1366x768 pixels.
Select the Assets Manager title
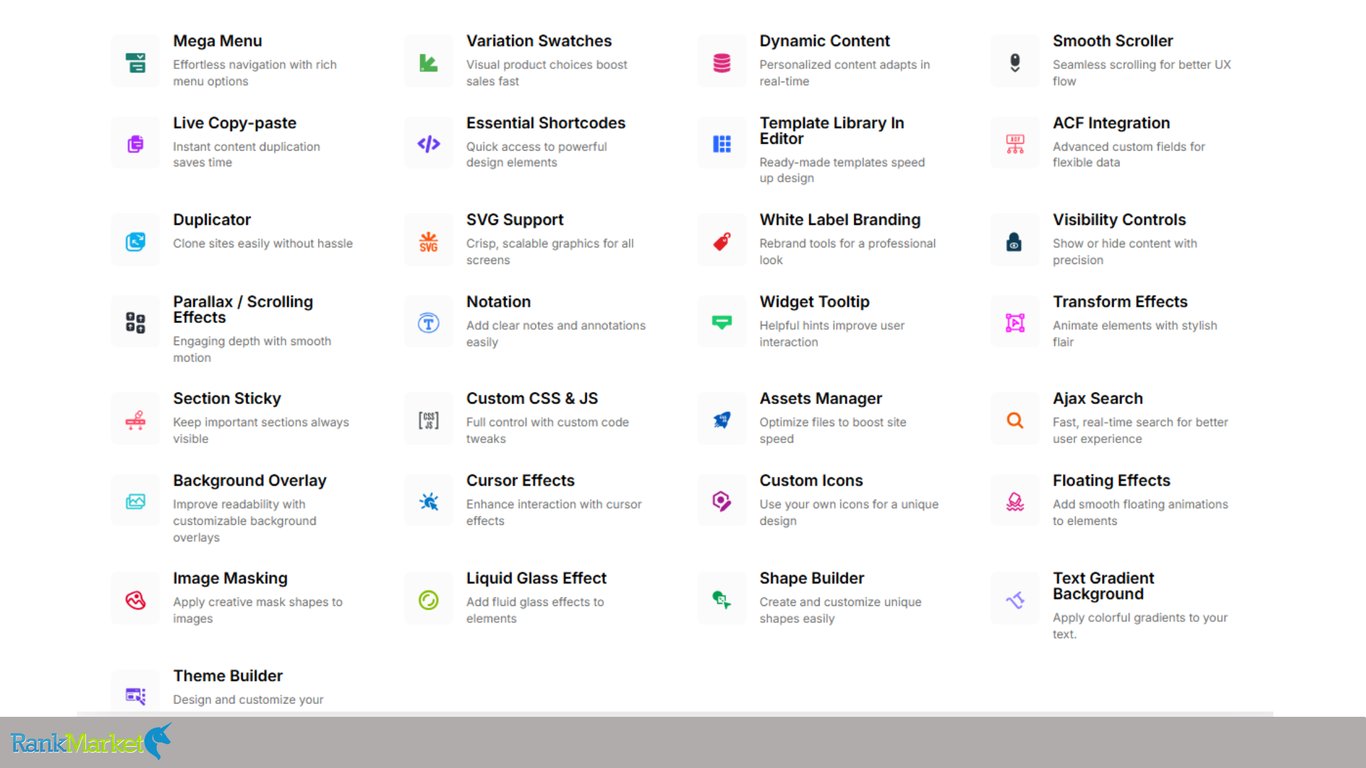coord(821,399)
